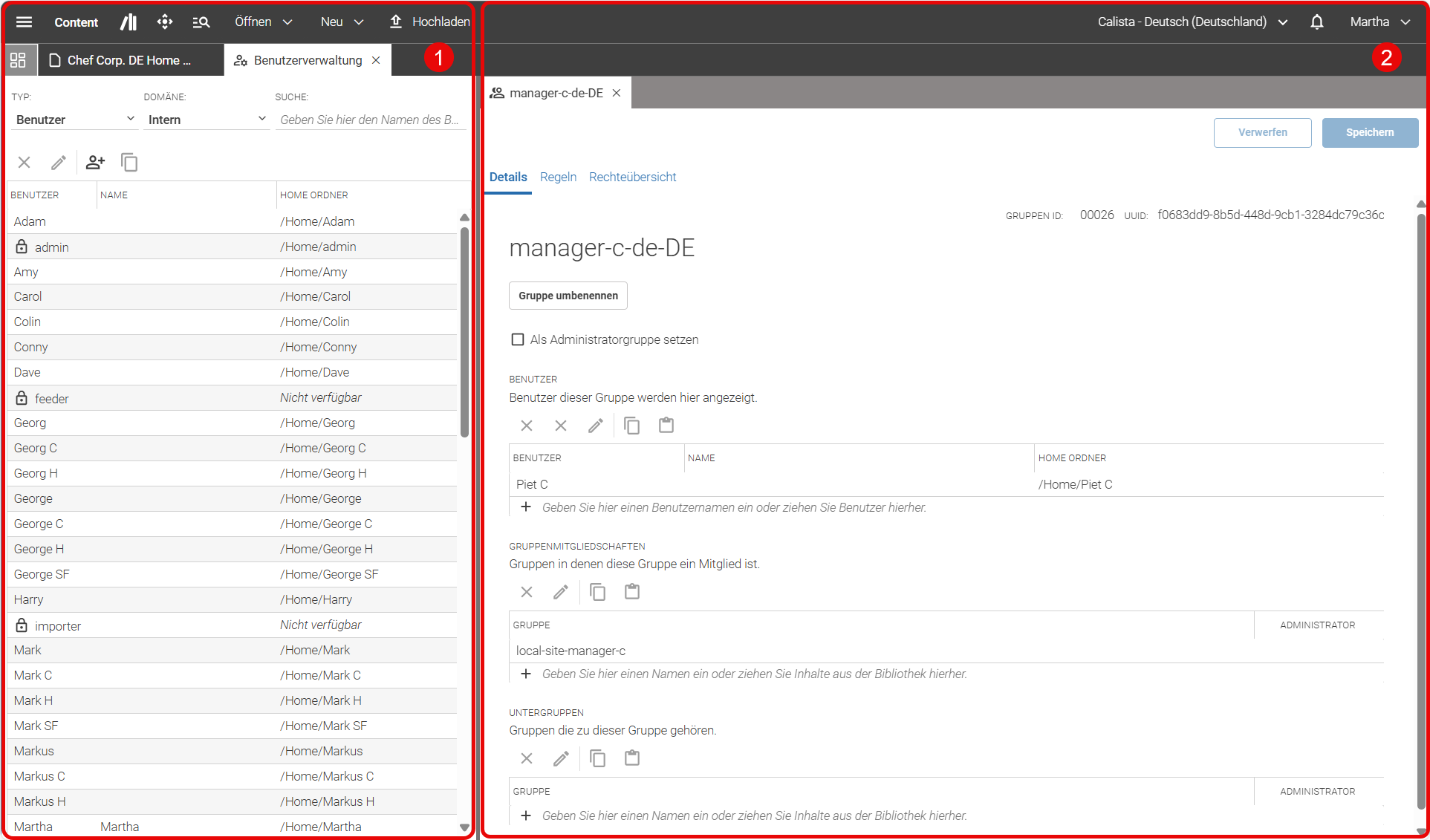Select user Carol in the list
The width and height of the screenshot is (1430, 840).
click(232, 296)
